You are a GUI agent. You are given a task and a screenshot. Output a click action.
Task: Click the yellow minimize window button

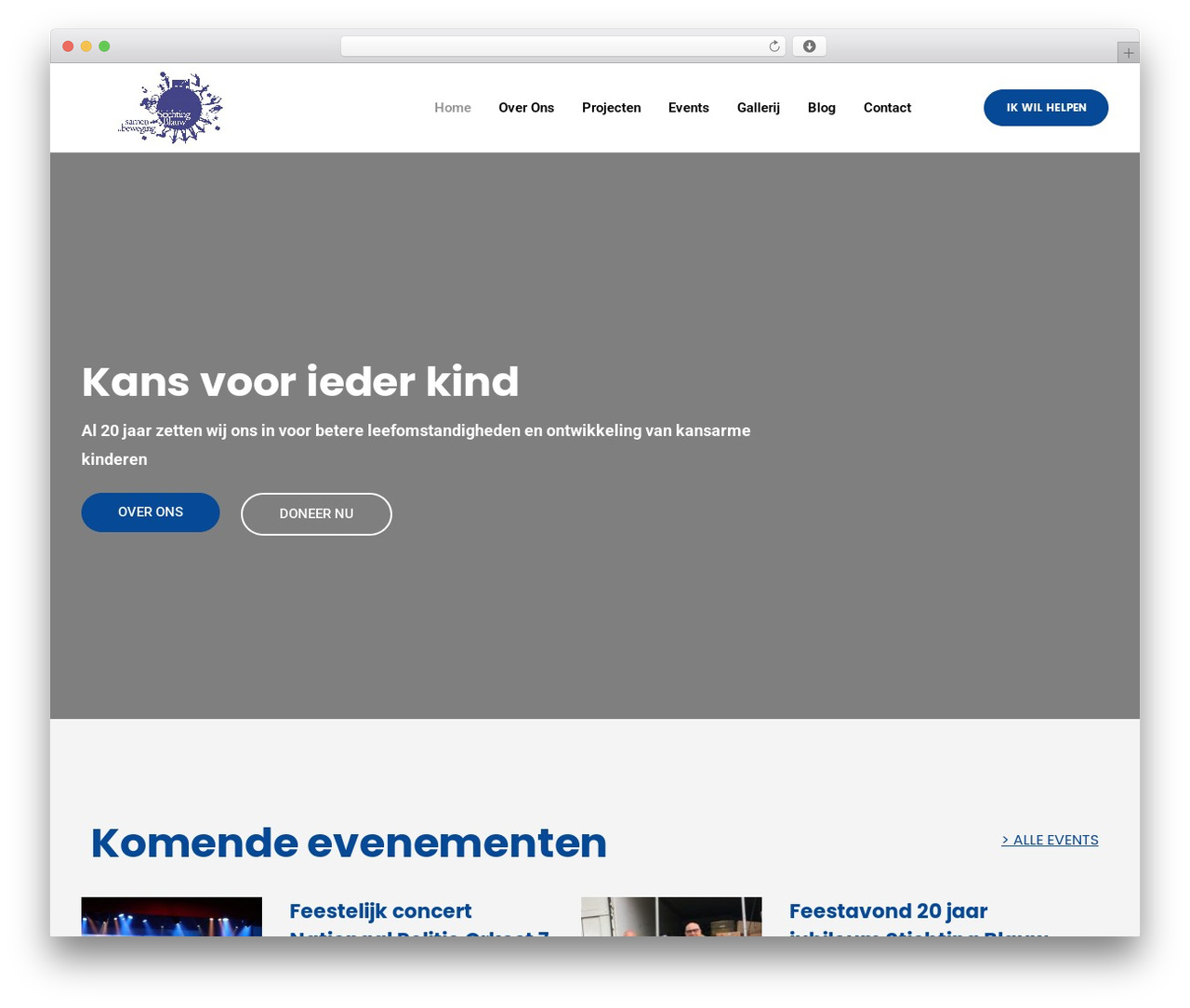[x=86, y=46]
